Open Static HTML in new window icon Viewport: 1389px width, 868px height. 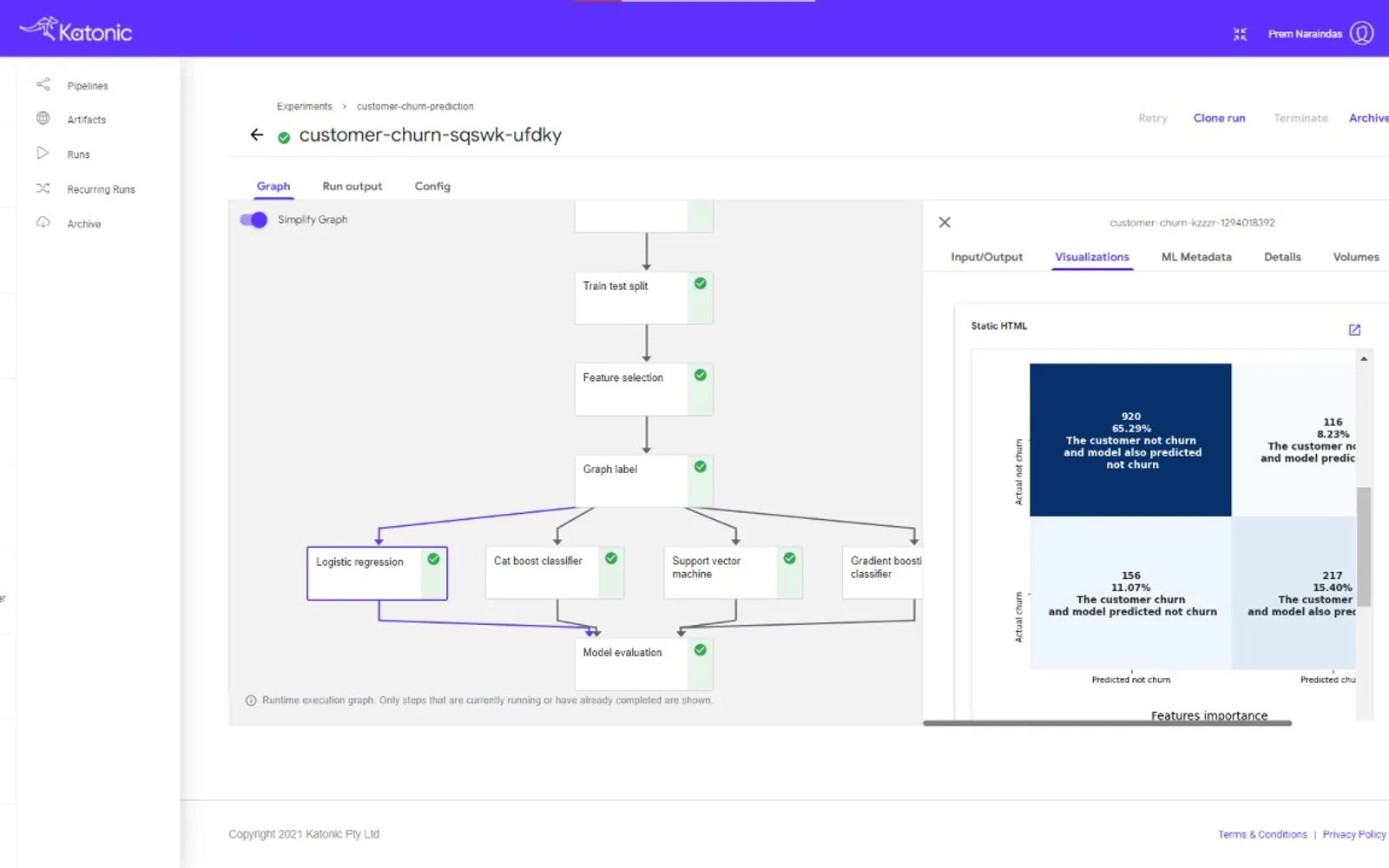point(1354,330)
